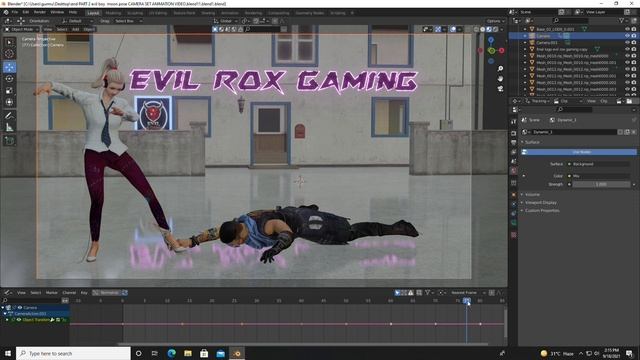
Task: Expand the Volume panel in properties
Action: tap(532, 194)
